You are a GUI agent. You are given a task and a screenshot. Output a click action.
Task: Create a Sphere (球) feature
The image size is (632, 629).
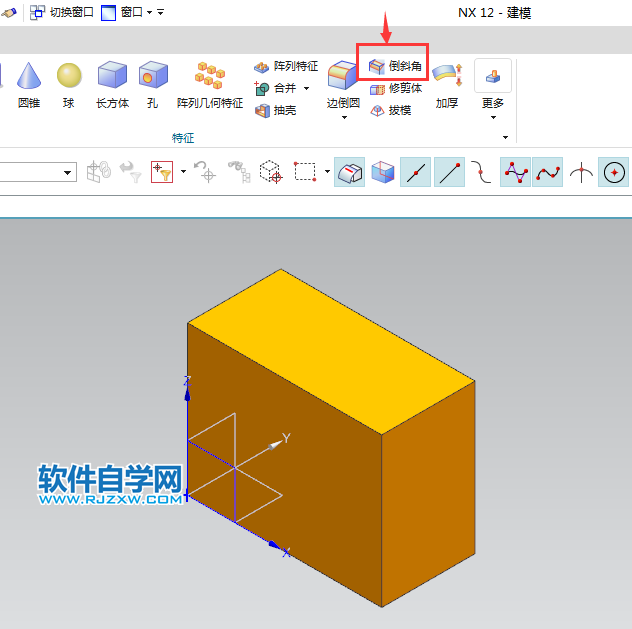point(69,85)
